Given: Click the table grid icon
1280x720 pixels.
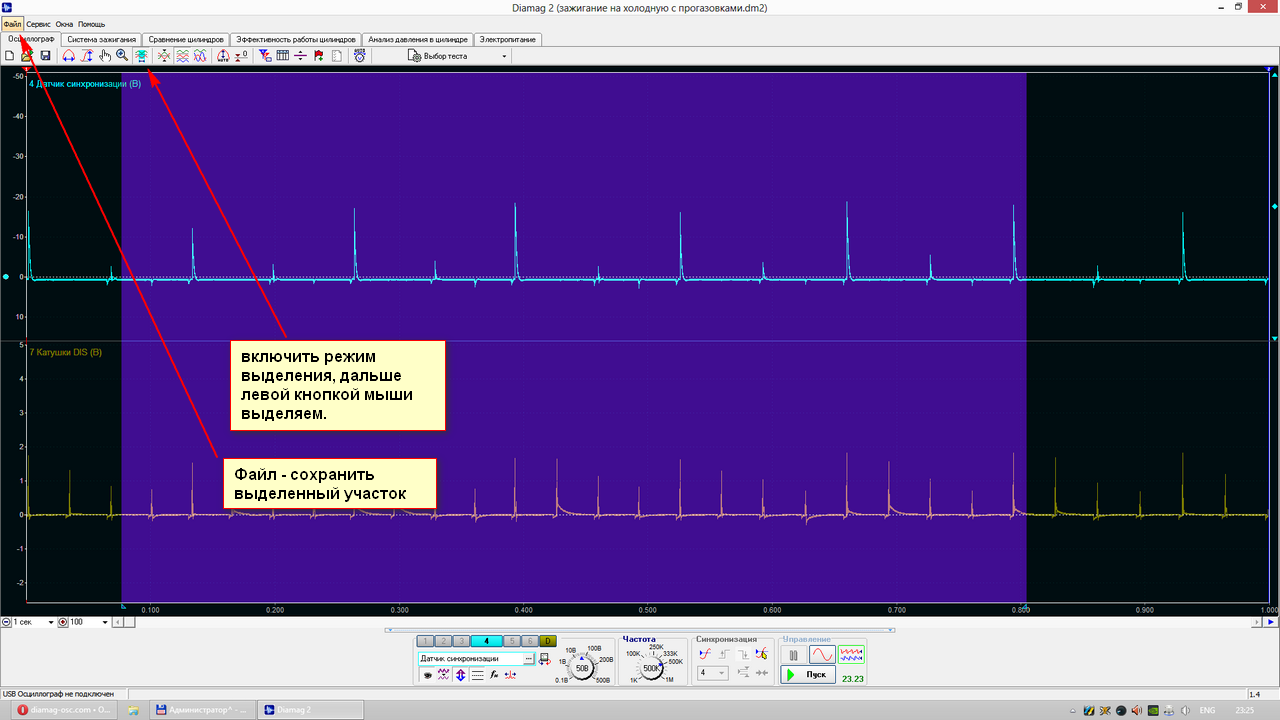Looking at the screenshot, I should click(x=282, y=56).
